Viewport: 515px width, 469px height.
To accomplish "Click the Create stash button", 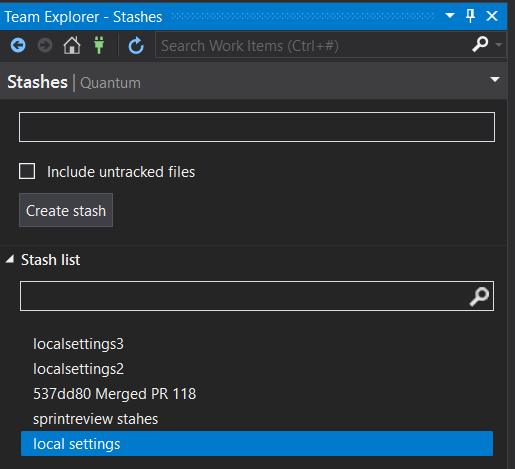I will (66, 210).
